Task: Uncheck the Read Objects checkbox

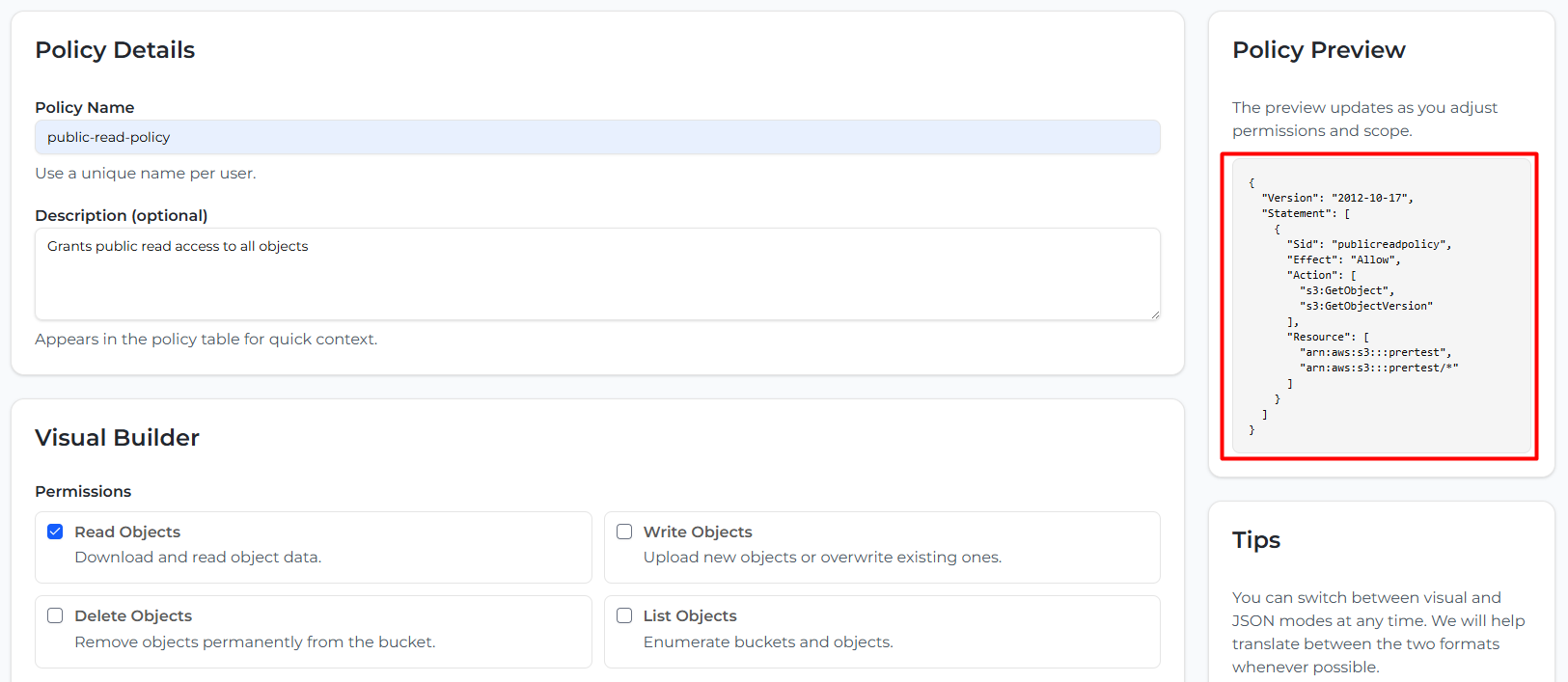Action: (x=55, y=532)
